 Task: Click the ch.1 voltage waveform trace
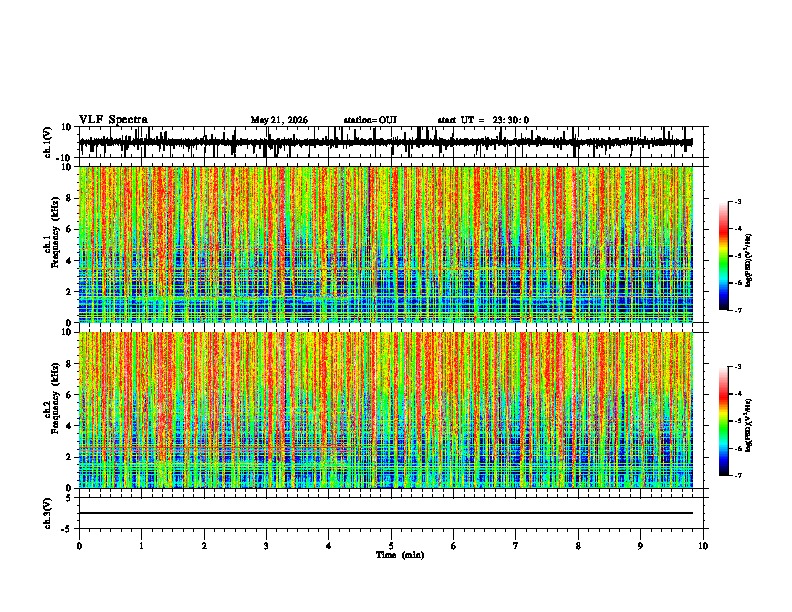tap(386, 142)
